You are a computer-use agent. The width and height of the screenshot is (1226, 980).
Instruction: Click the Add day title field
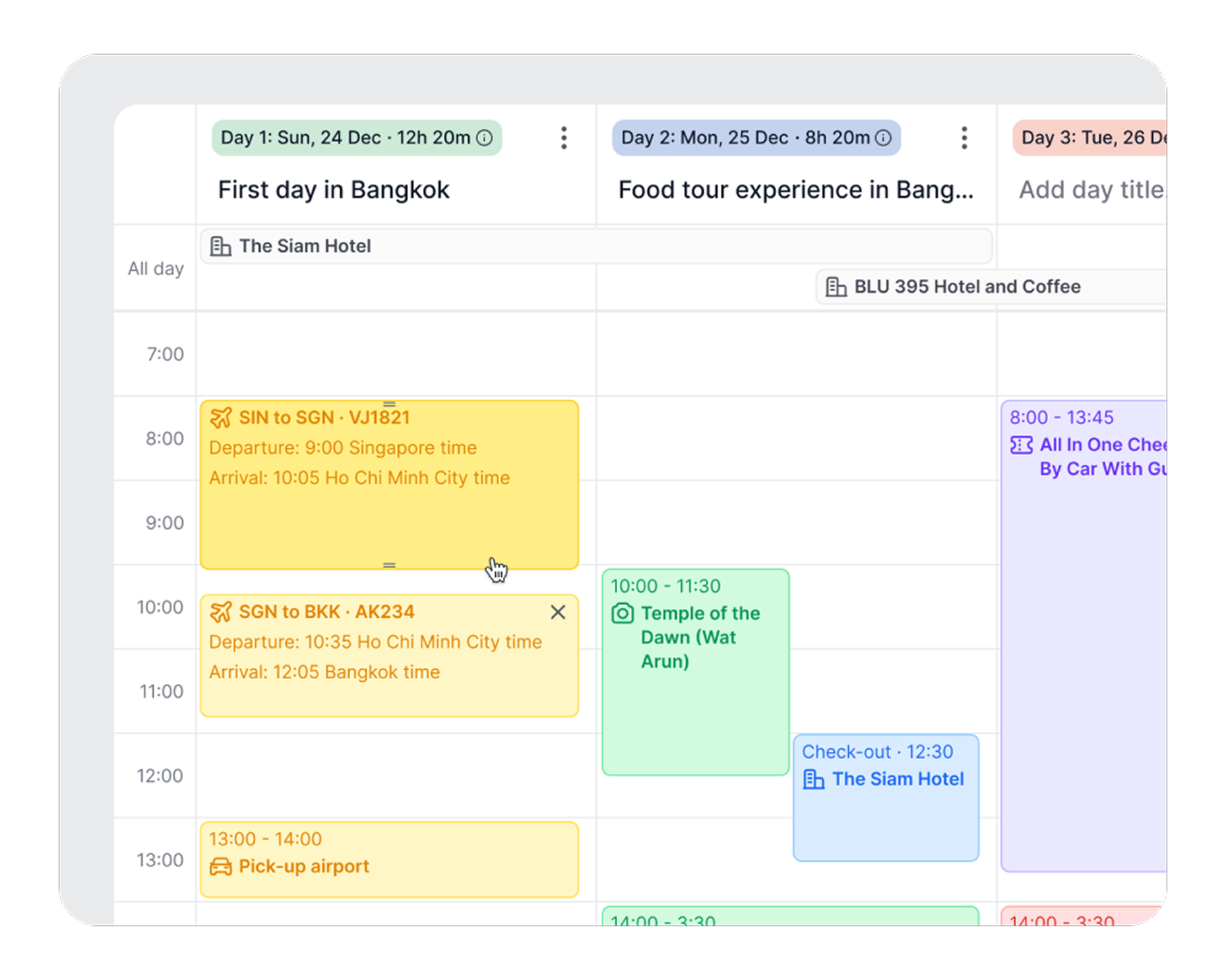pos(1091,190)
